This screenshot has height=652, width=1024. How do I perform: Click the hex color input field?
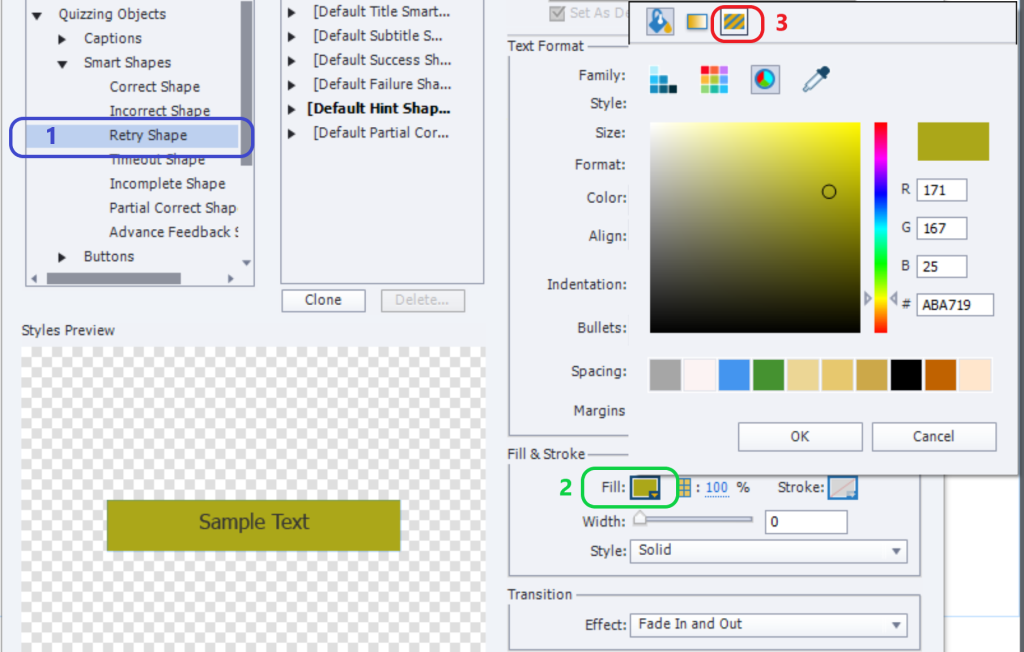[x=954, y=305]
